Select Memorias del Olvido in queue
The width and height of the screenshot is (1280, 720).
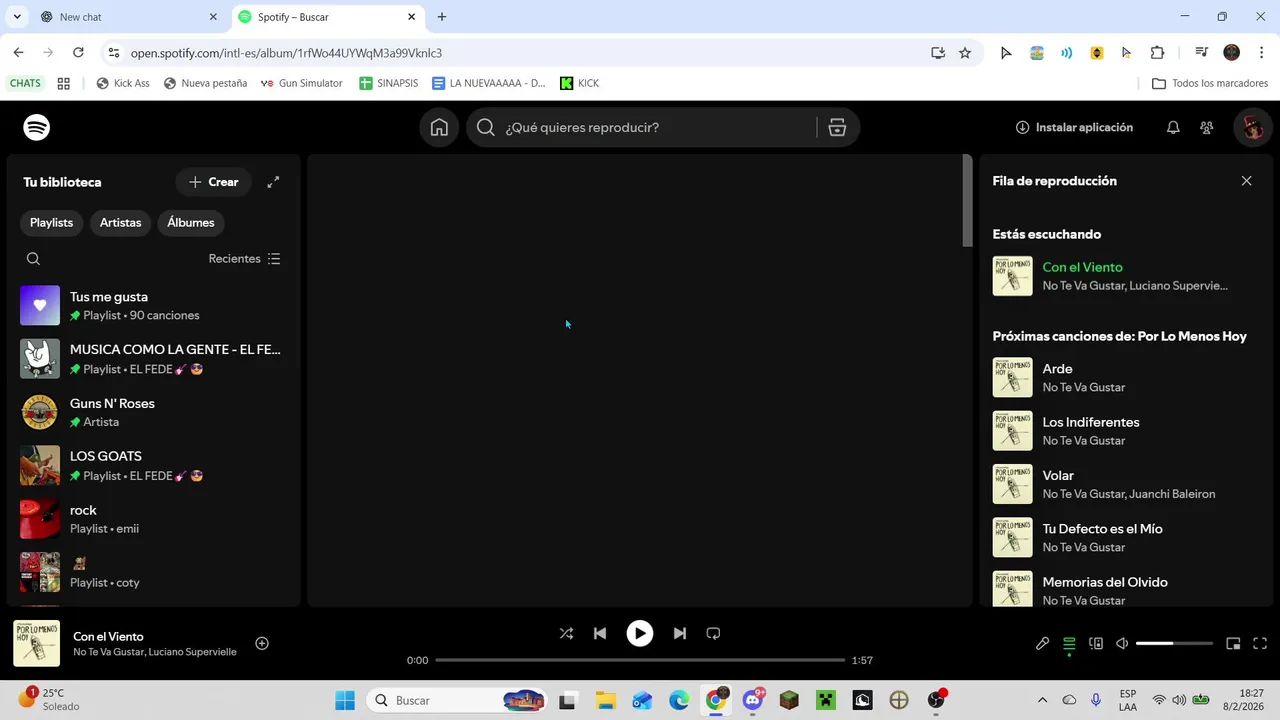point(1126,590)
